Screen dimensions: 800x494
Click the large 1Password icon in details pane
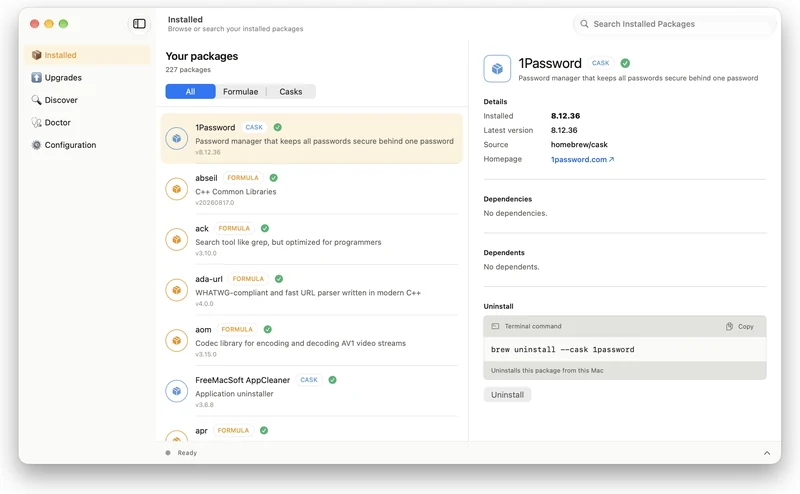(x=497, y=69)
